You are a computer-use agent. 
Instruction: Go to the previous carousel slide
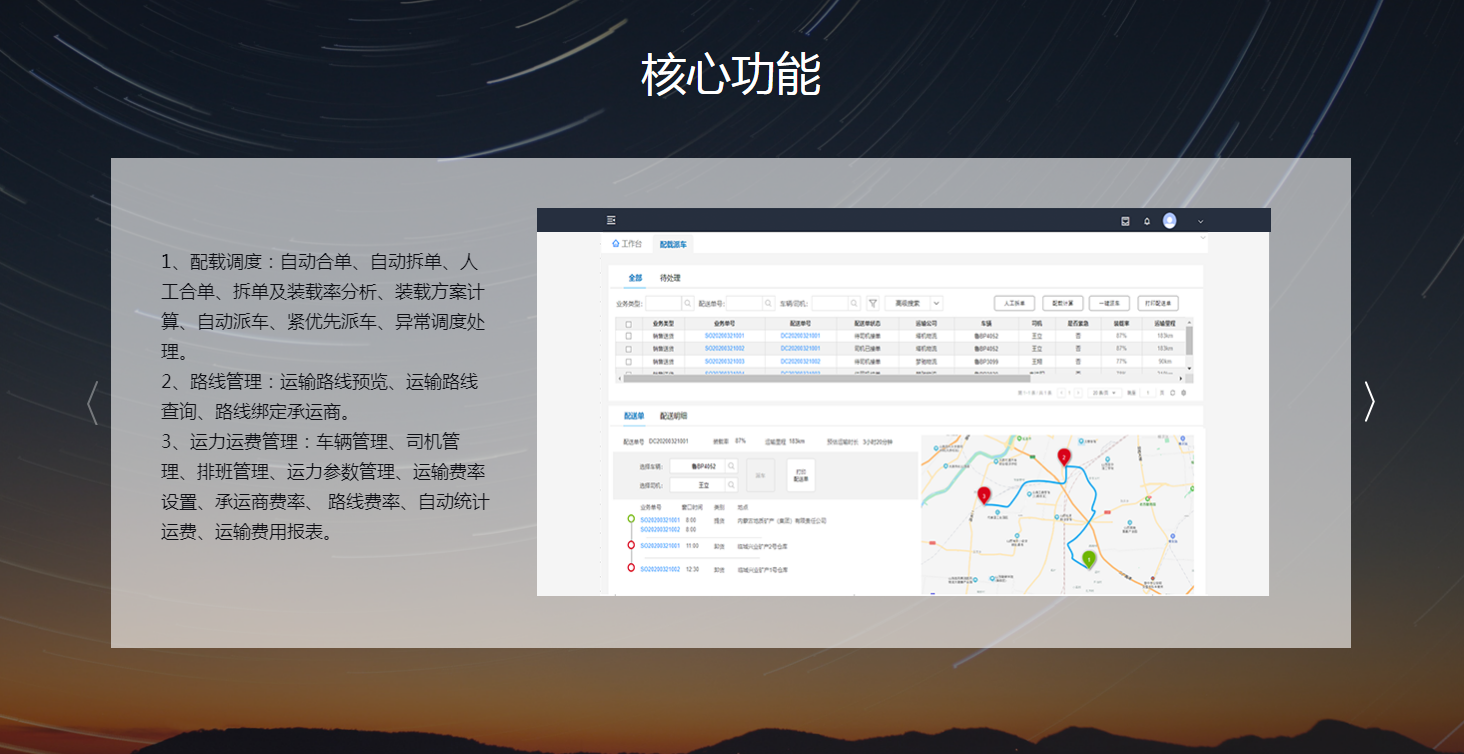tap(93, 402)
